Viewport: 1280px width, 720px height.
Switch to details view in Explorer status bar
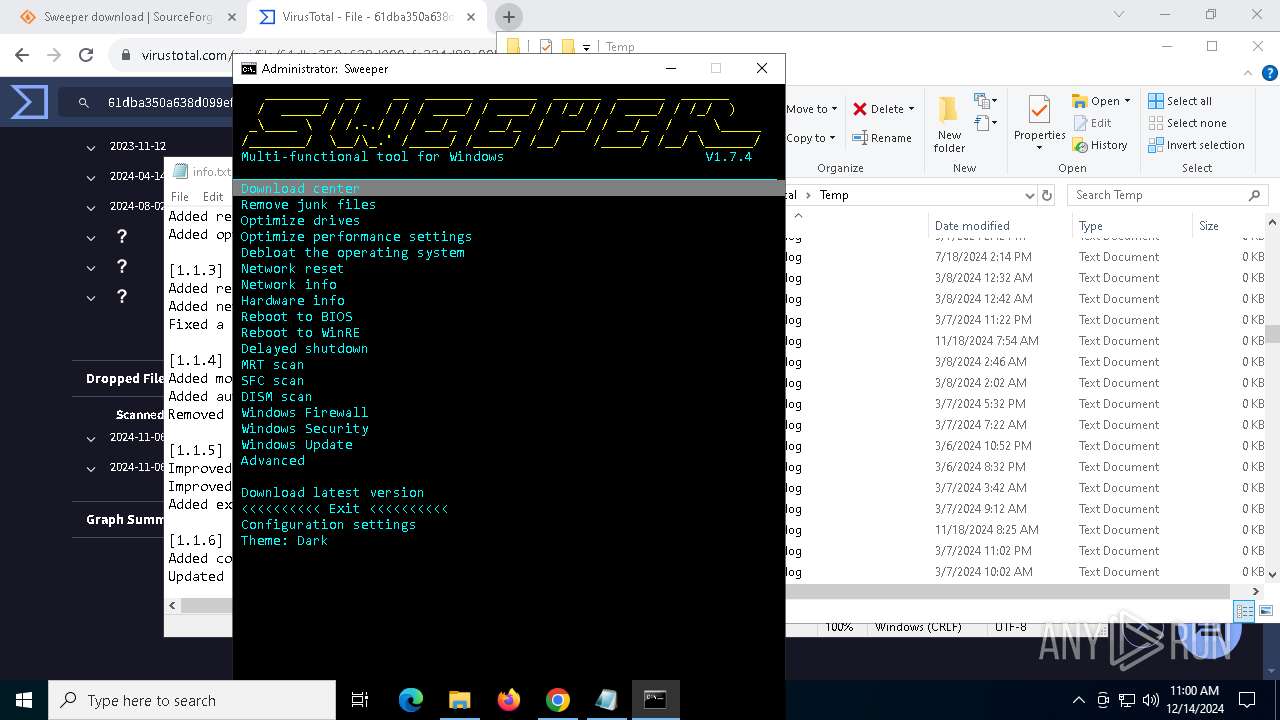1245,611
